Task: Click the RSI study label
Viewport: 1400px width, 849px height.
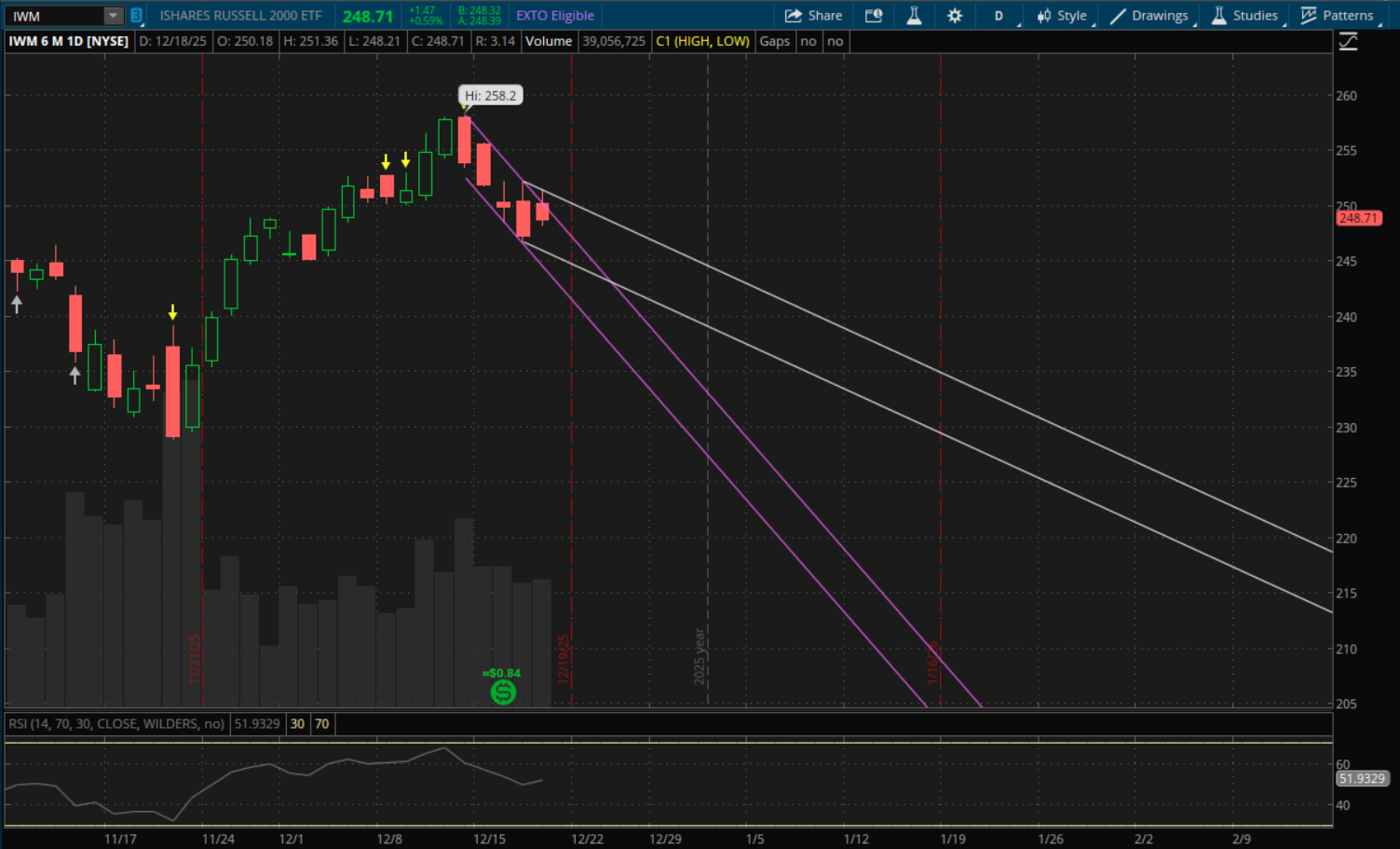Action: (x=116, y=724)
